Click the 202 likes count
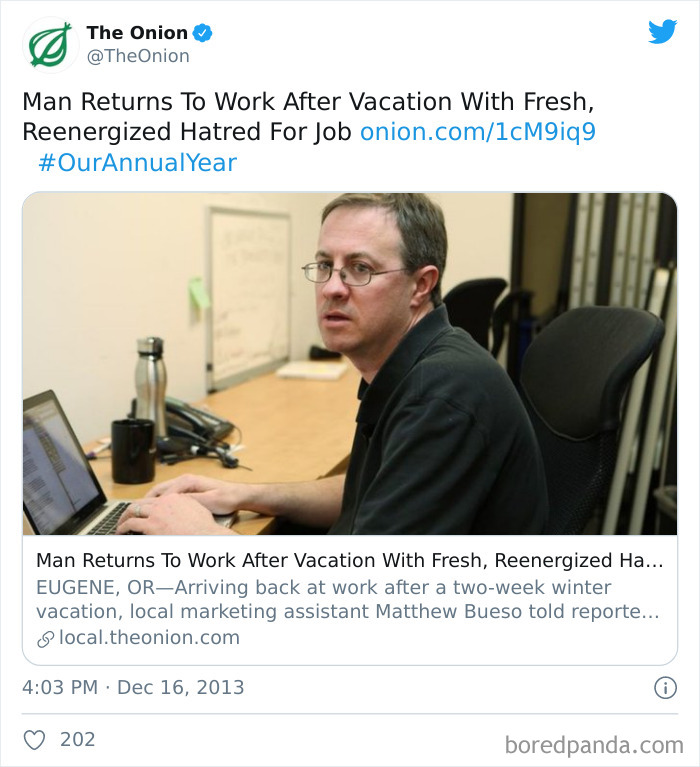This screenshot has height=767, width=700. tap(77, 740)
